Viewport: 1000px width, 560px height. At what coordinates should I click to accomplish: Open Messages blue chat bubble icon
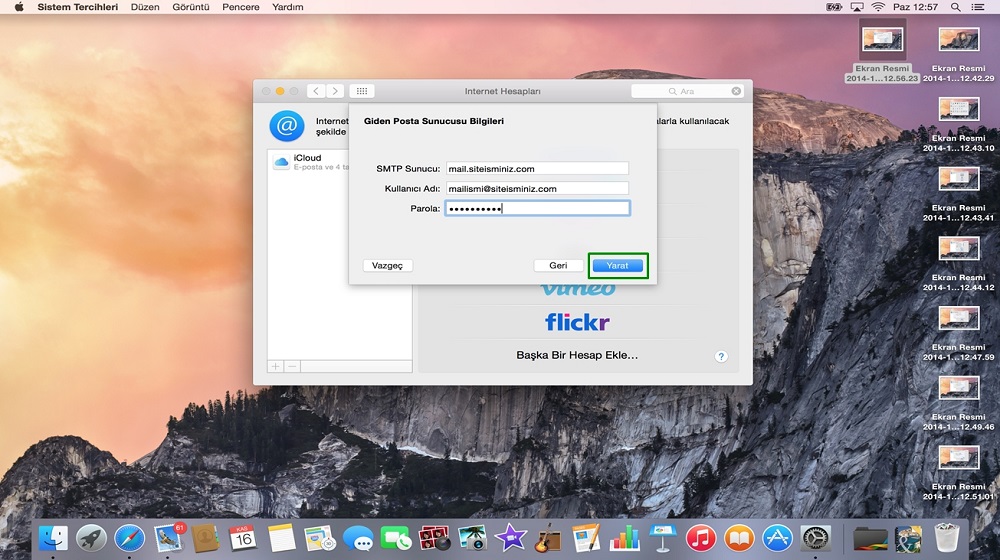point(358,538)
